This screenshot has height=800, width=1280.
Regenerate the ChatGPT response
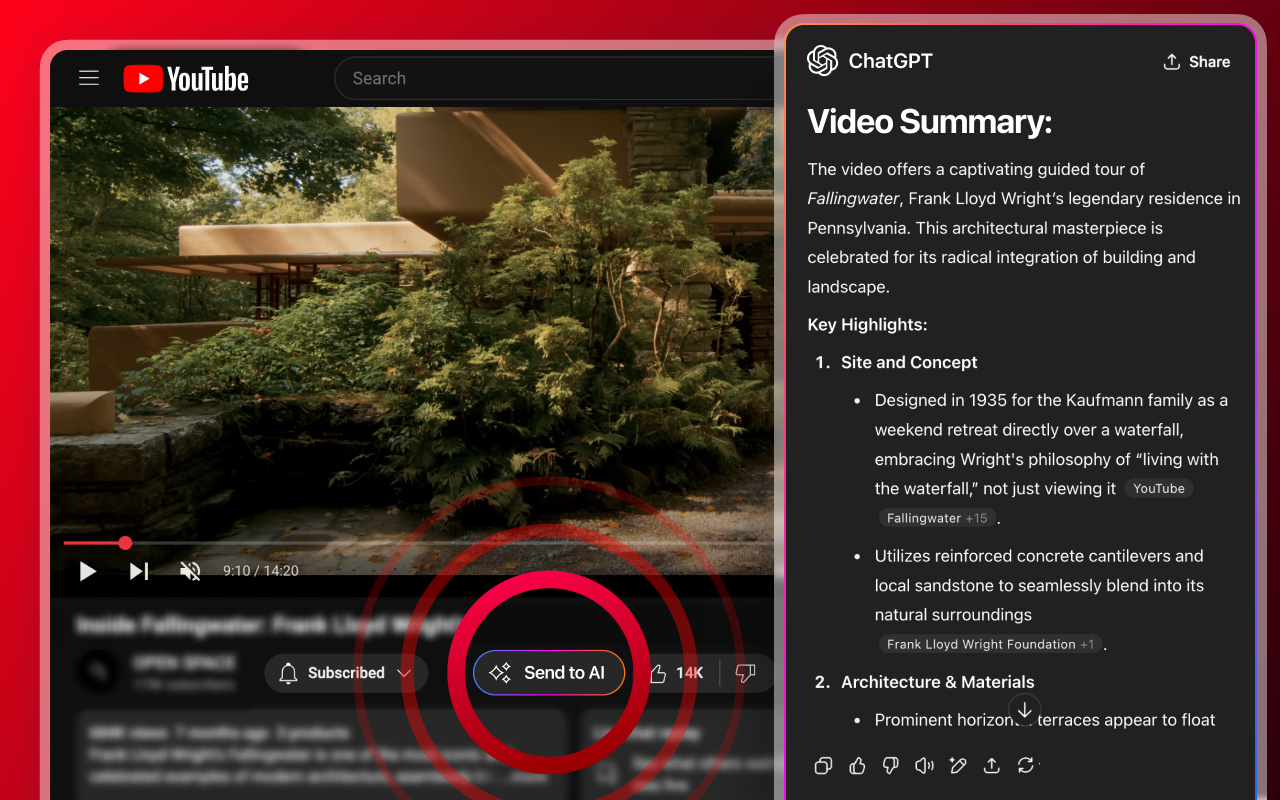pyautogui.click(x=1025, y=766)
